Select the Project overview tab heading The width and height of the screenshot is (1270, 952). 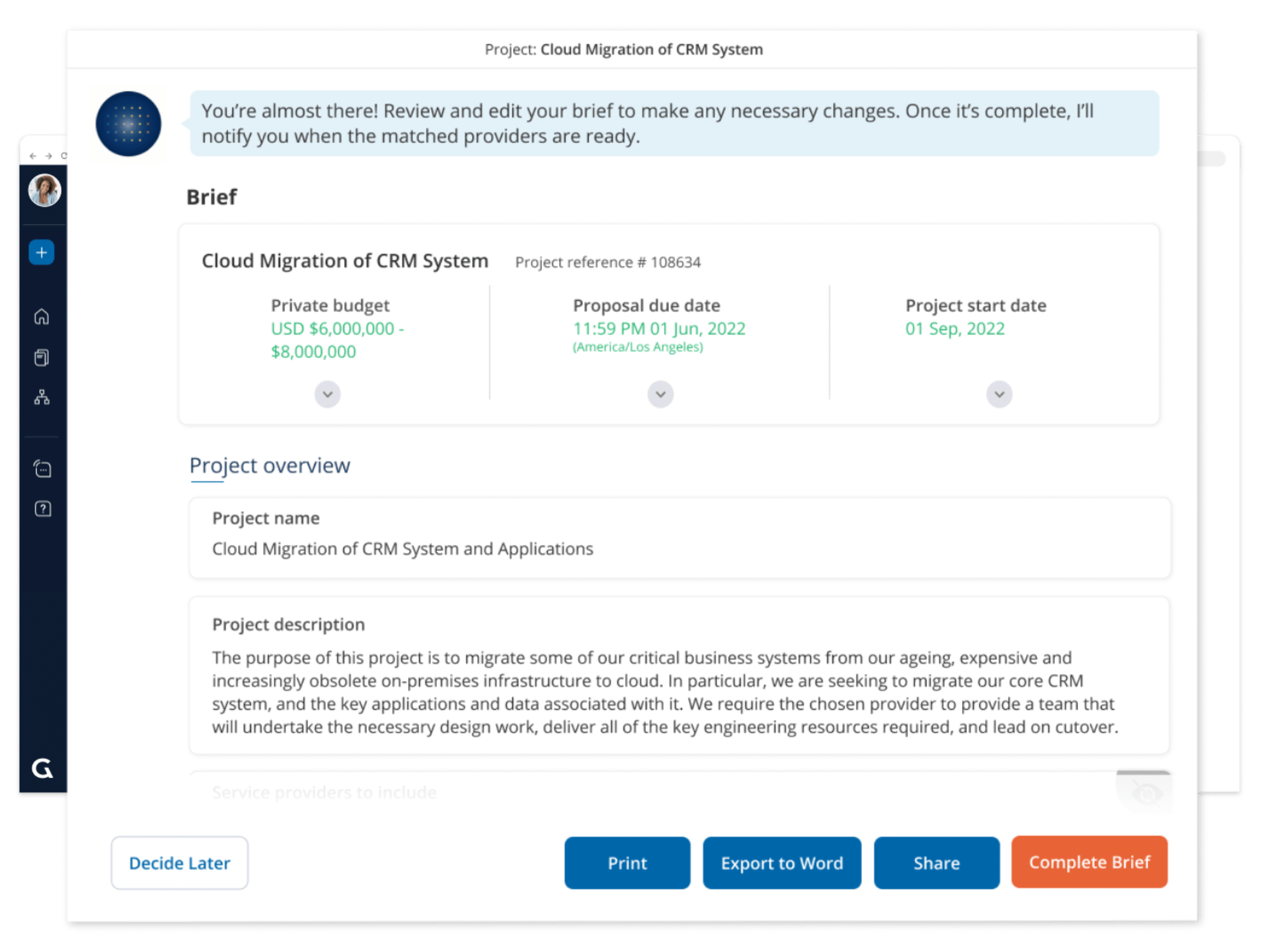(x=270, y=466)
